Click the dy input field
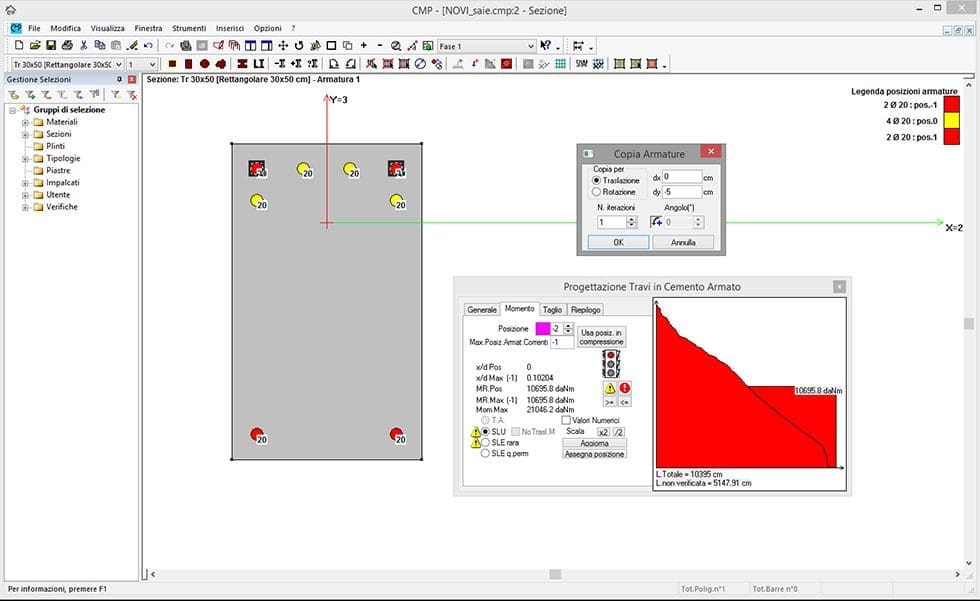The width and height of the screenshot is (980, 601). (x=681, y=192)
